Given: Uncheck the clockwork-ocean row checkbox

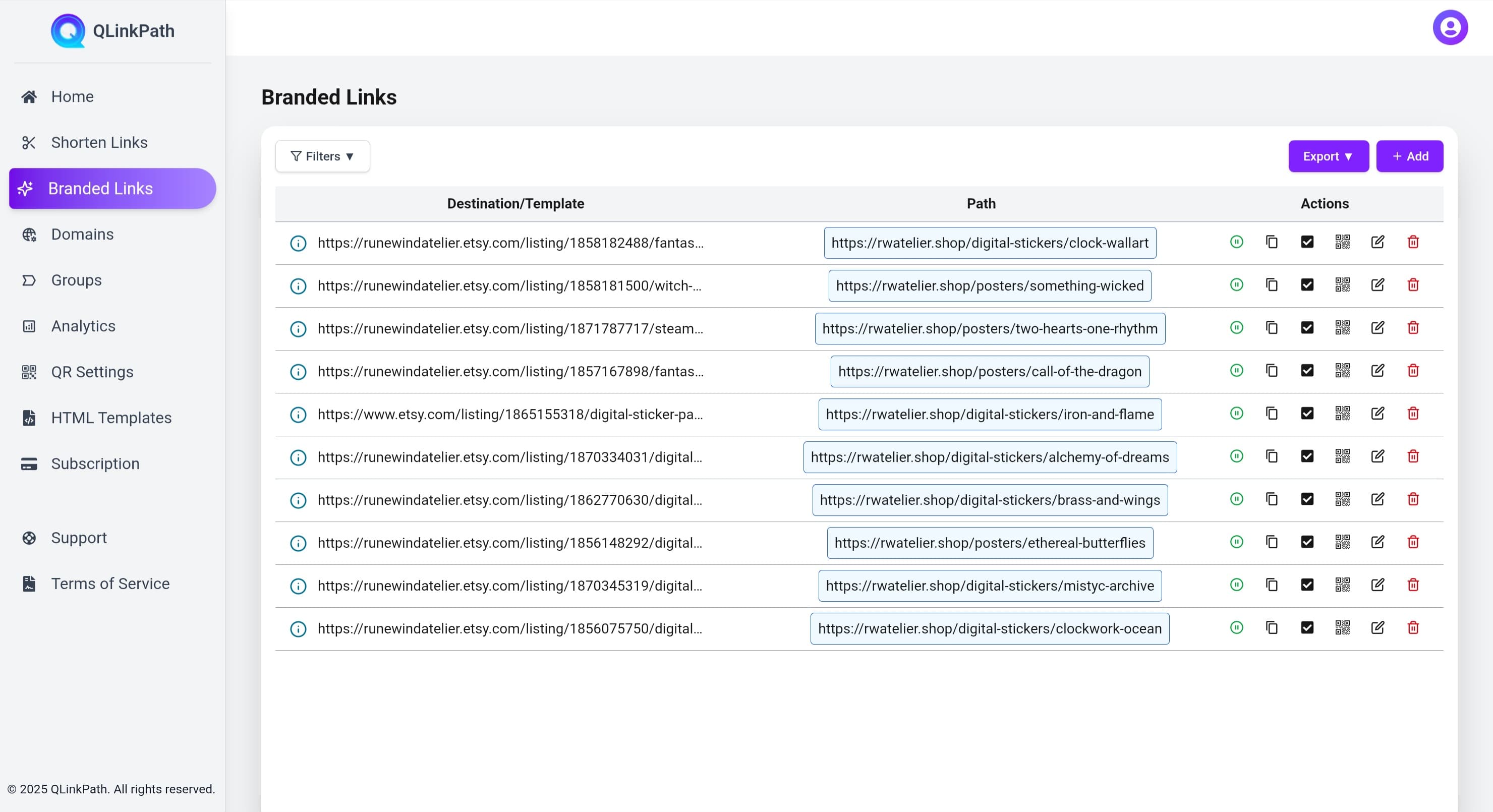Looking at the screenshot, I should pos(1307,628).
